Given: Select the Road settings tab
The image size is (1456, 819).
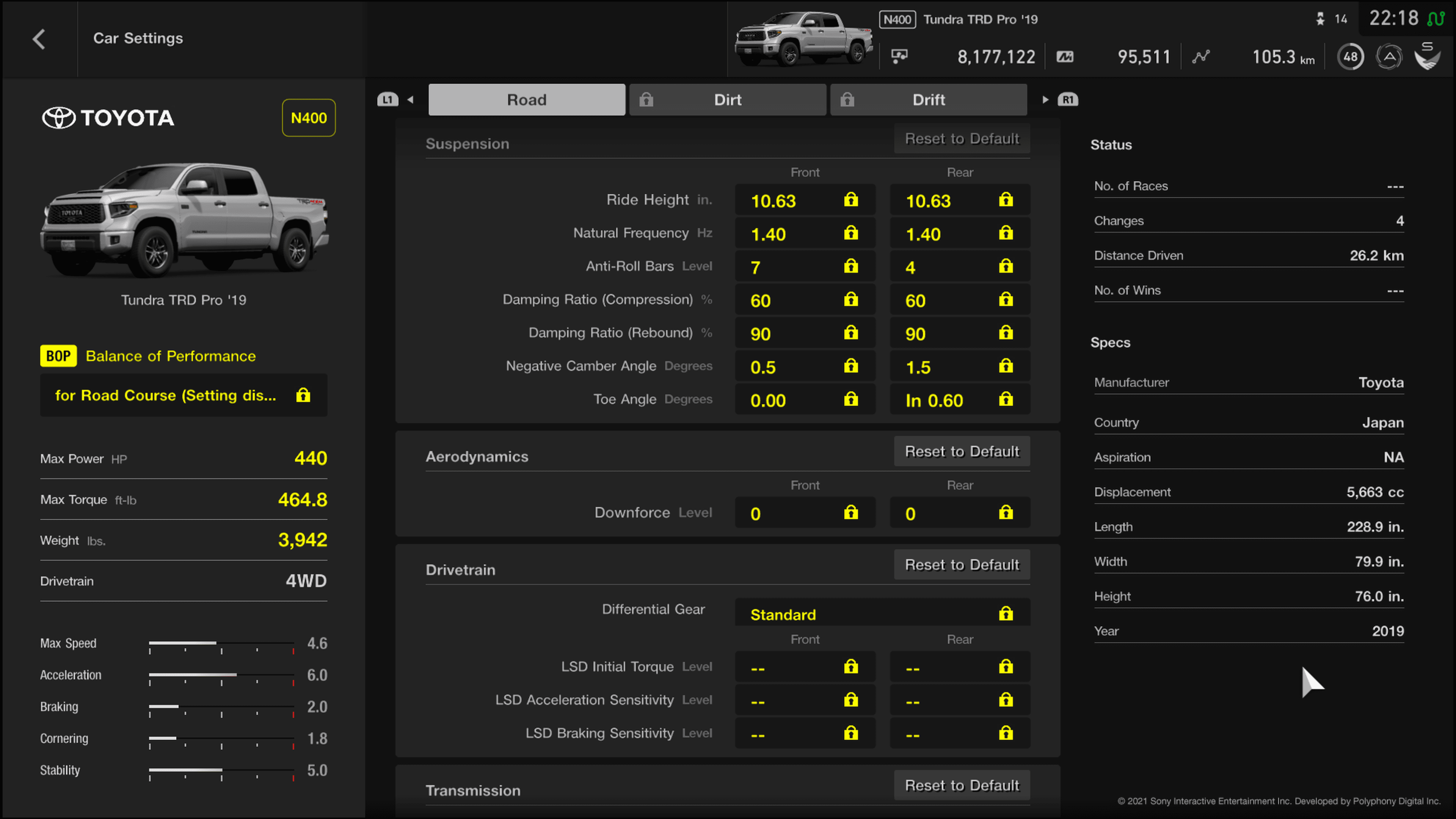Looking at the screenshot, I should pos(526,99).
